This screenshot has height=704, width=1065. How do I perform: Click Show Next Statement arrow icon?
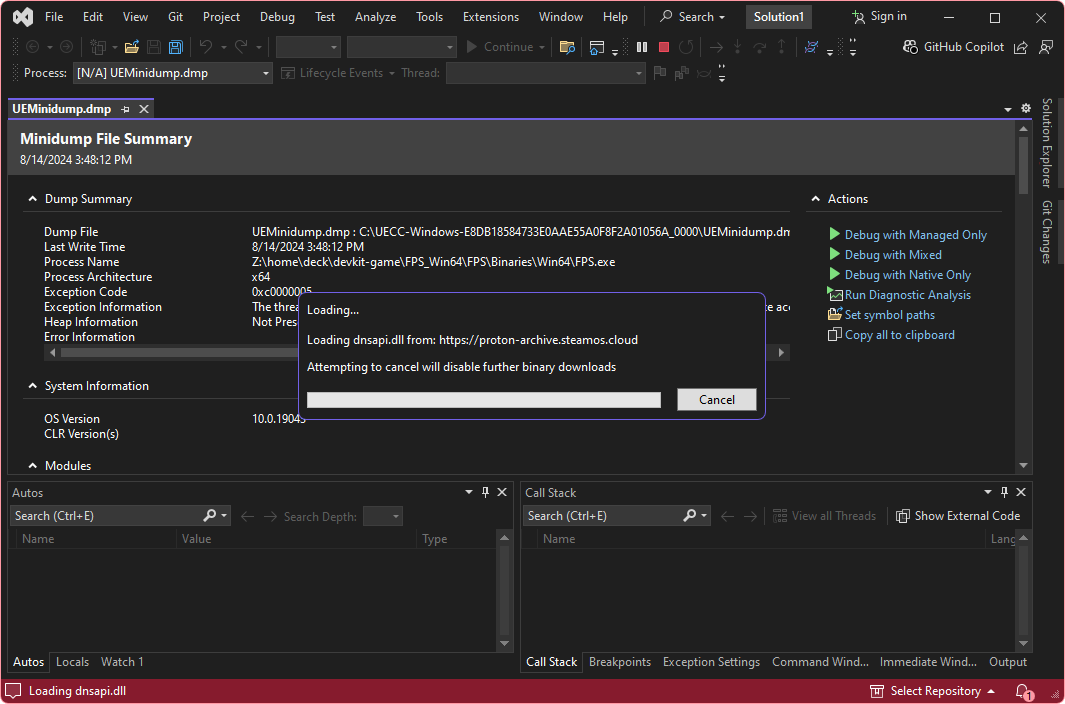[x=716, y=47]
